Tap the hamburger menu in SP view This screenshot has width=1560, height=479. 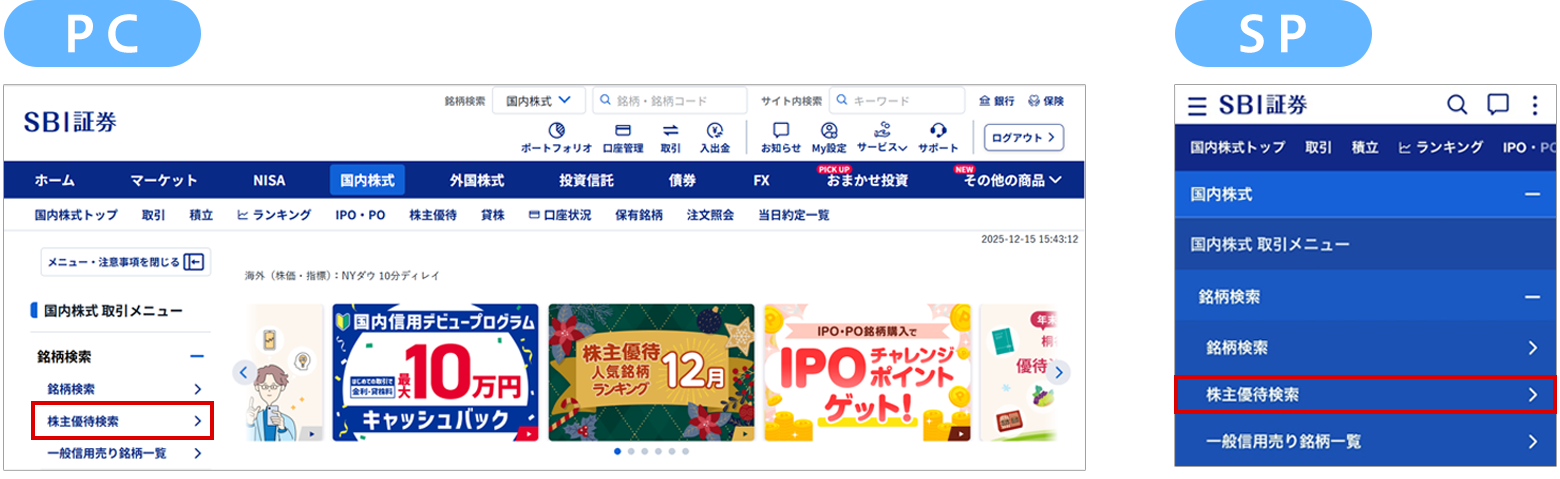pos(1197,105)
